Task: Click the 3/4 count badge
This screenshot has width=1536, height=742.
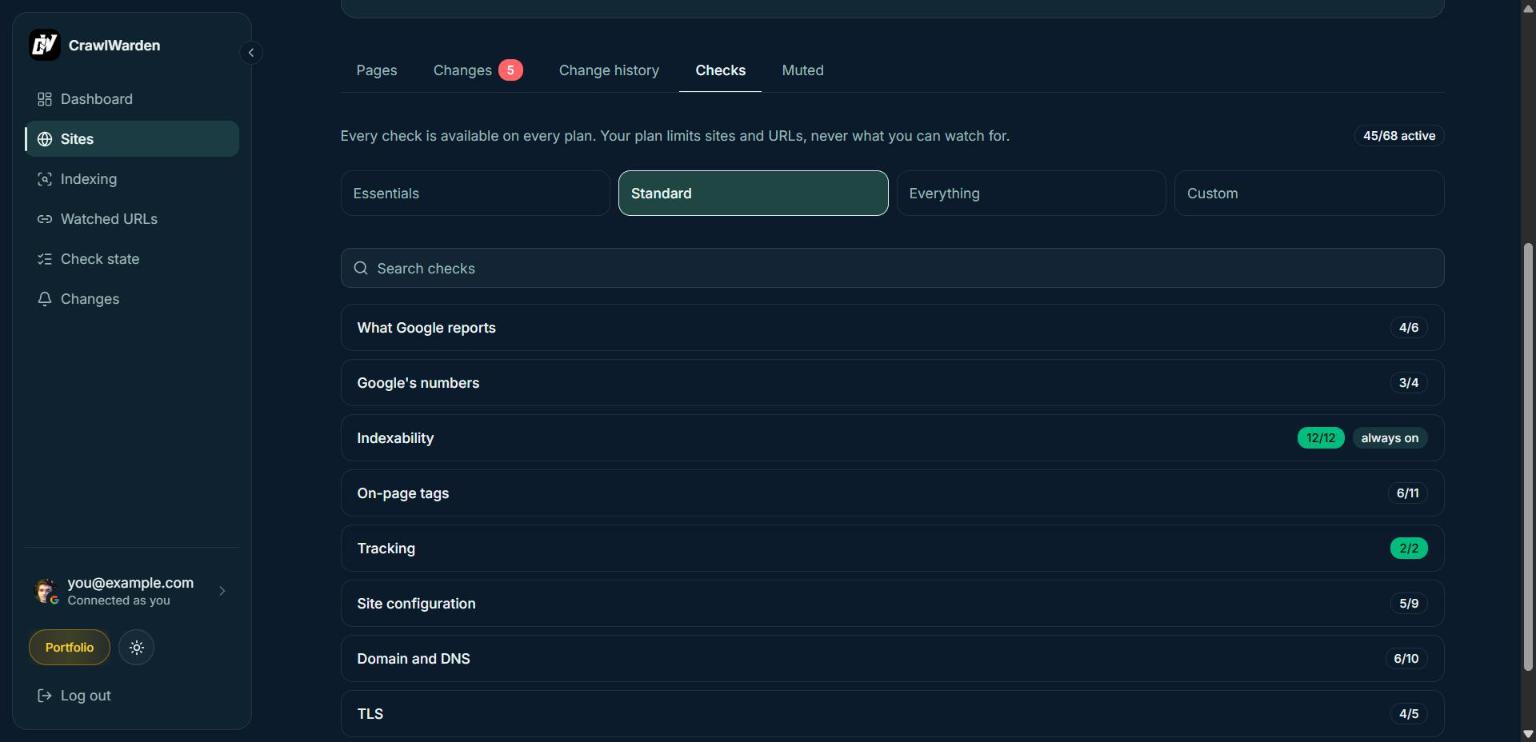Action: coord(1408,383)
